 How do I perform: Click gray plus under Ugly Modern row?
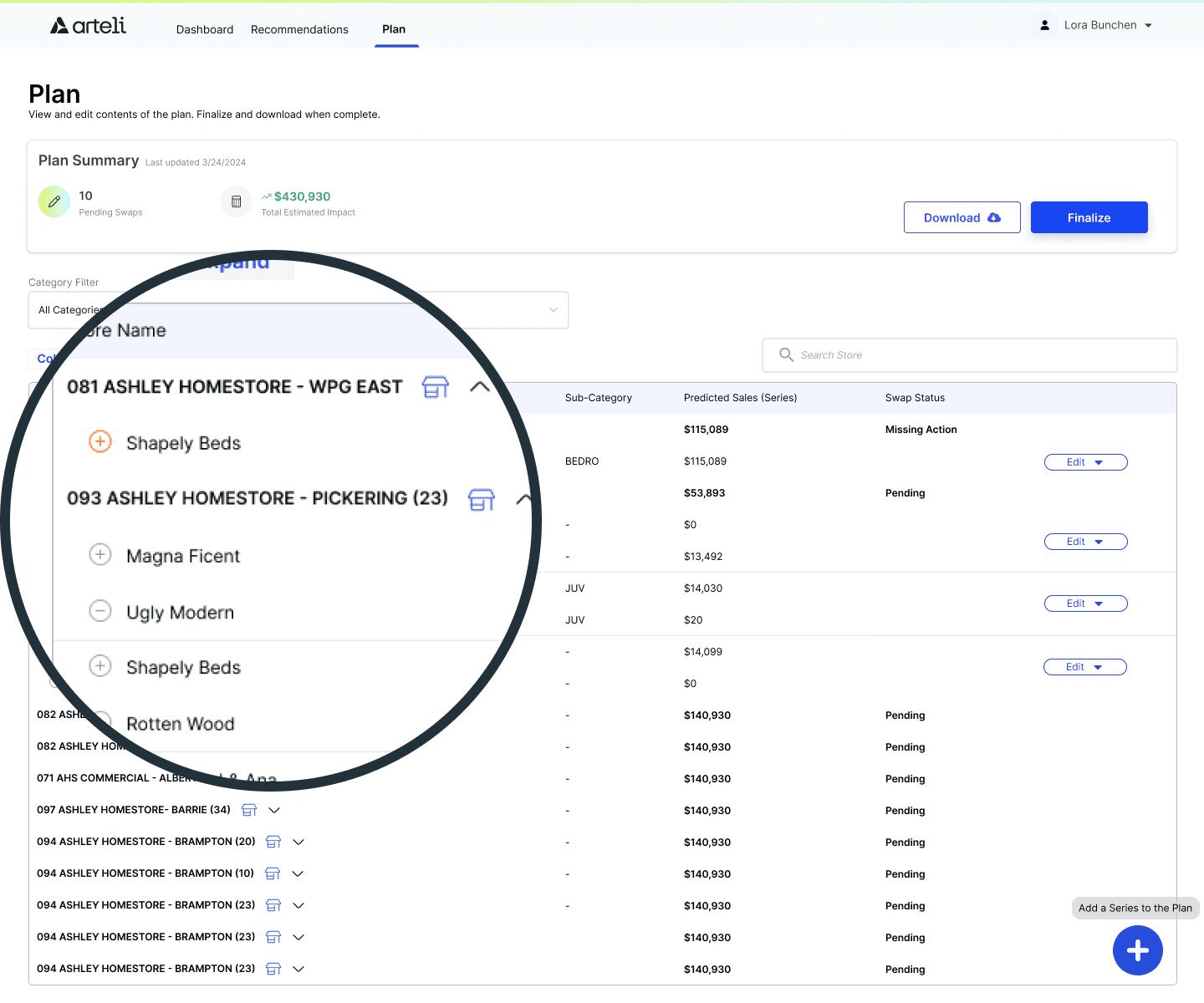point(100,666)
